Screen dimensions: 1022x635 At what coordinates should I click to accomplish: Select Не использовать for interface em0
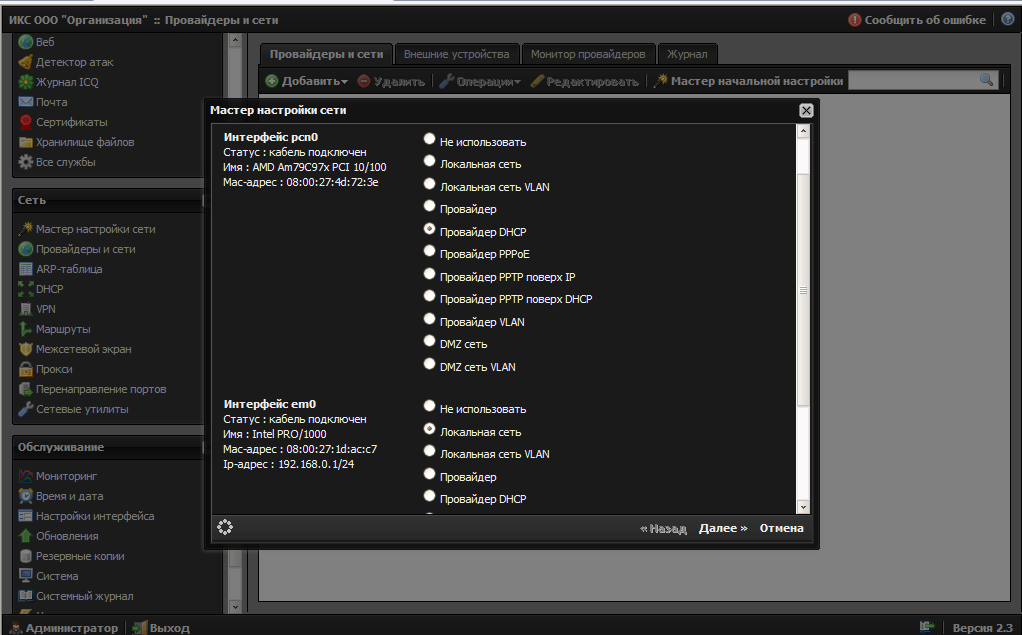pos(429,406)
